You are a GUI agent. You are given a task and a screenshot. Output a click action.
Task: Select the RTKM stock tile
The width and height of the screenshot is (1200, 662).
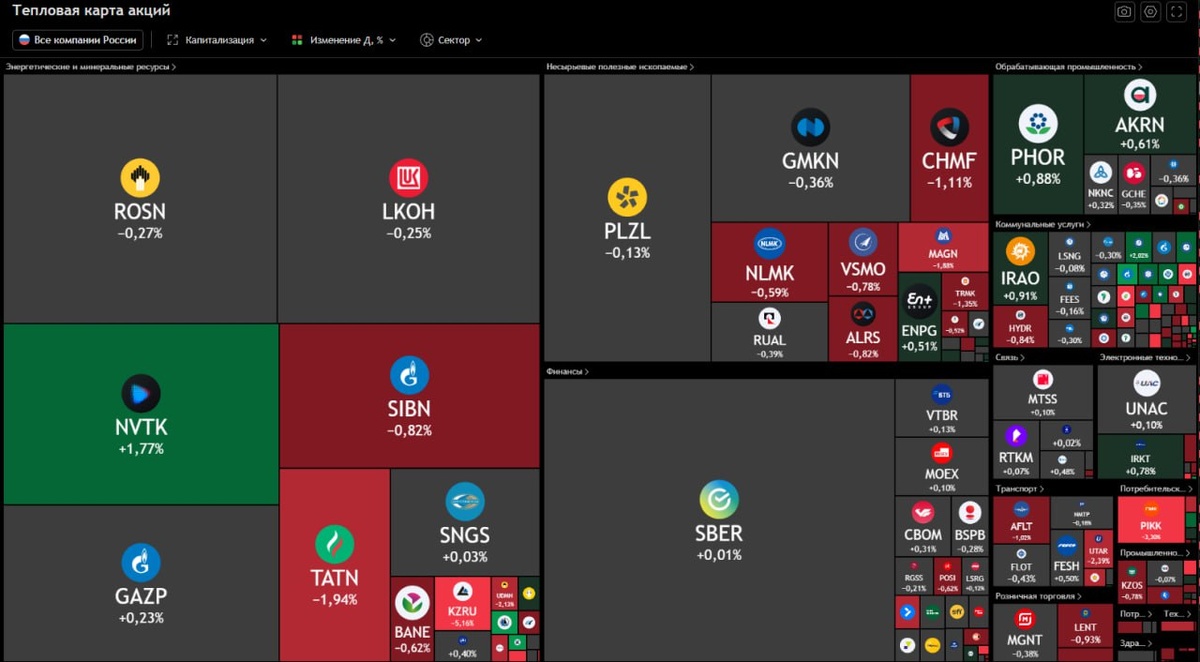[x=1016, y=449]
